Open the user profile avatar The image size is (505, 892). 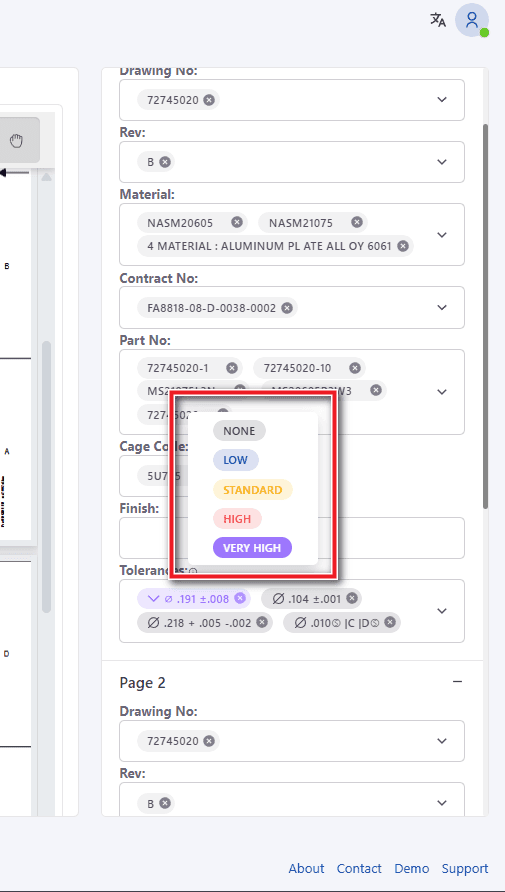pos(471,20)
